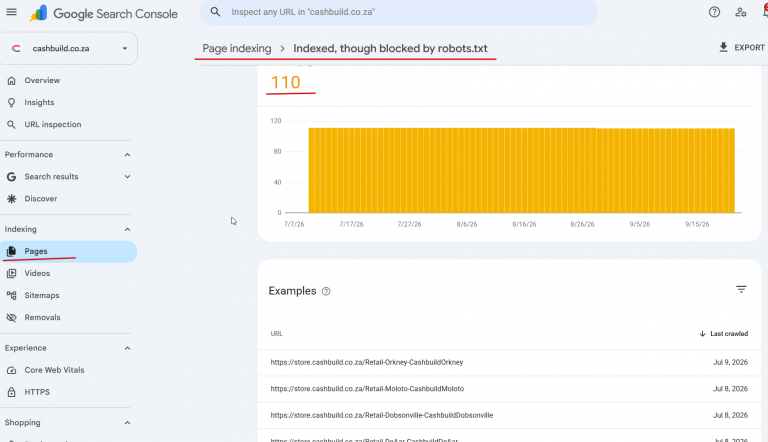Open the Removals tool
The width and height of the screenshot is (768, 442).
43,318
